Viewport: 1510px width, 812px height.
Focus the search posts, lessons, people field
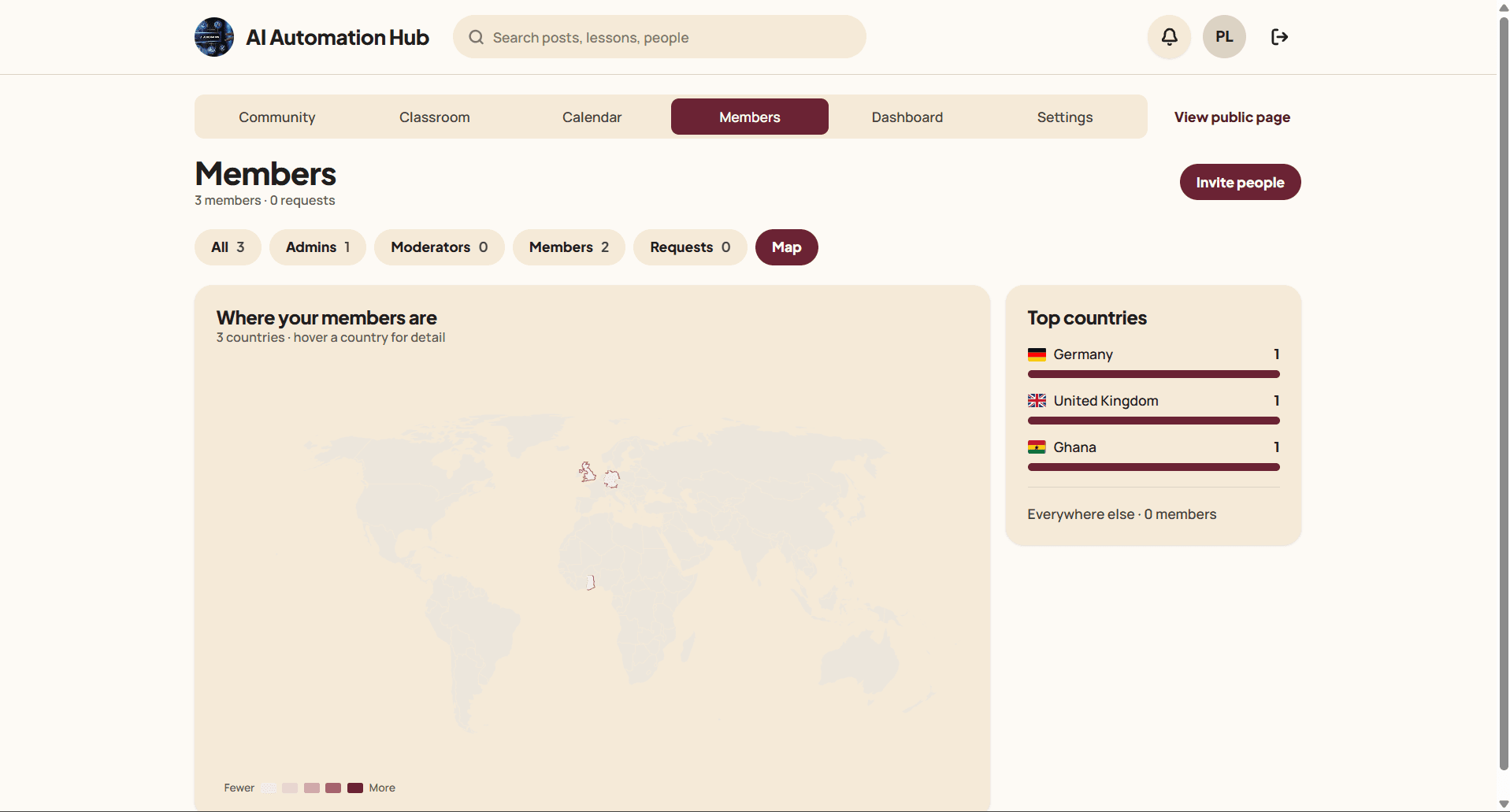[x=659, y=37]
